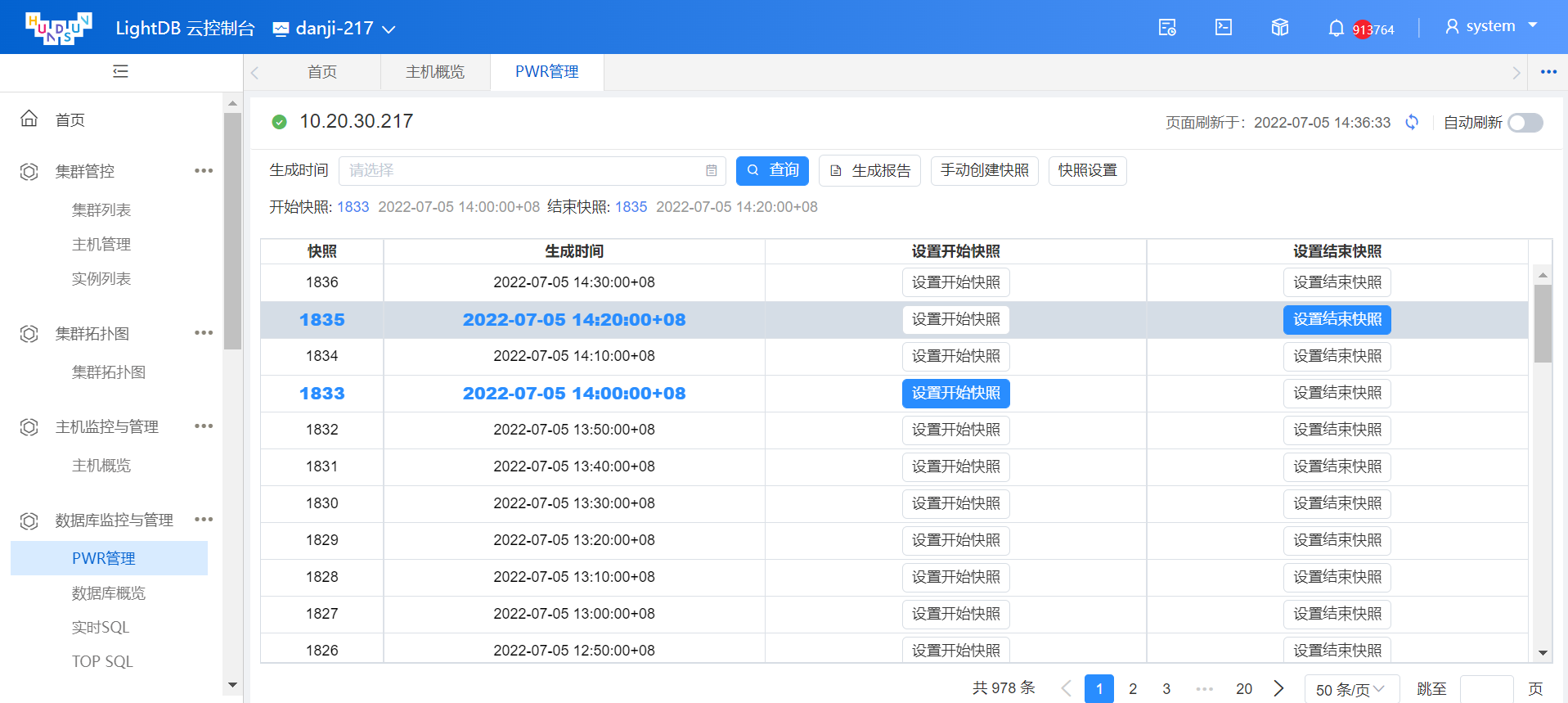Viewport: 1568px width, 703px height.
Task: Select the PWR管理 tab
Action: point(546,72)
